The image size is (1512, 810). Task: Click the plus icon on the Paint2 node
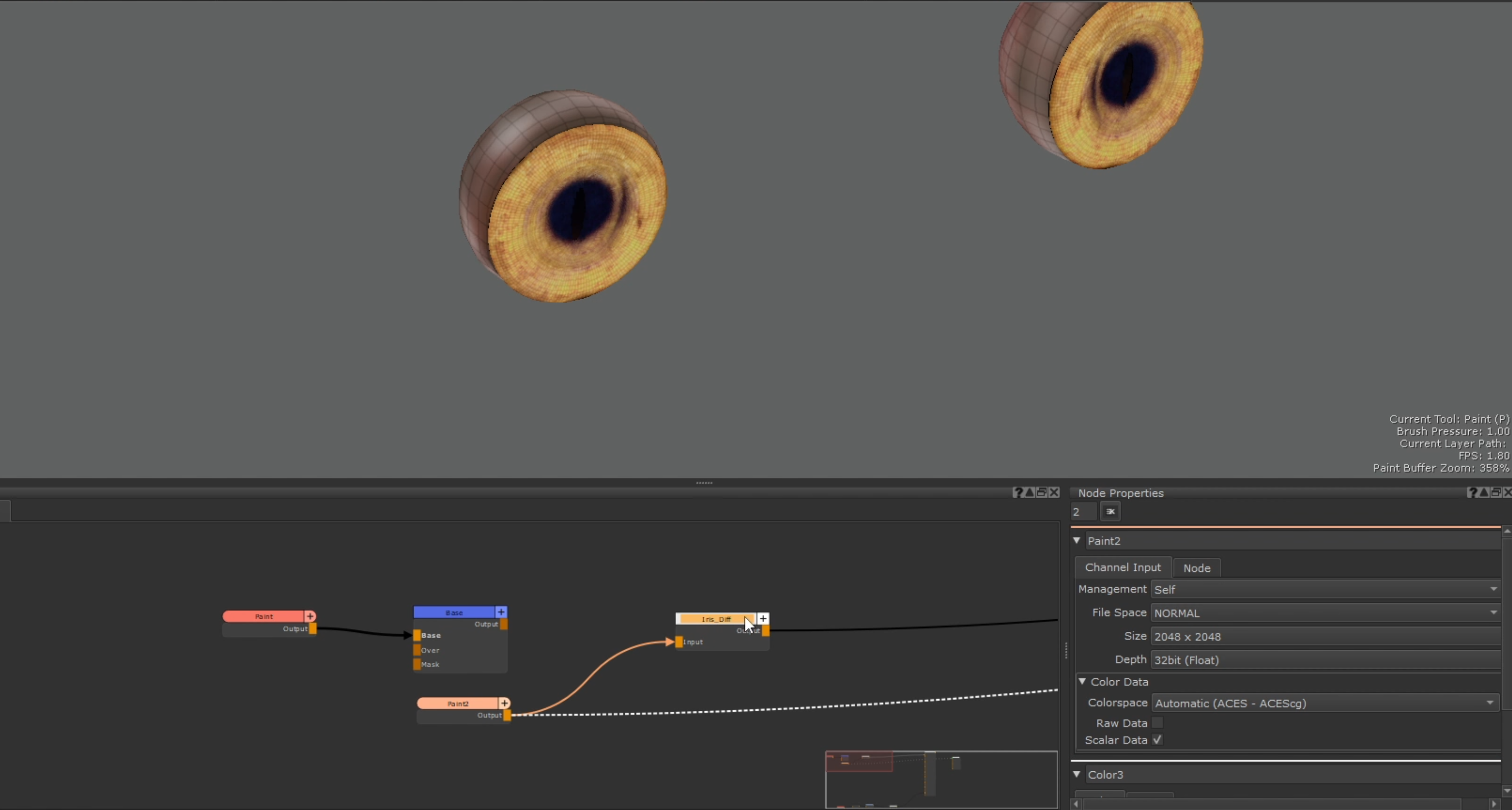click(x=504, y=703)
